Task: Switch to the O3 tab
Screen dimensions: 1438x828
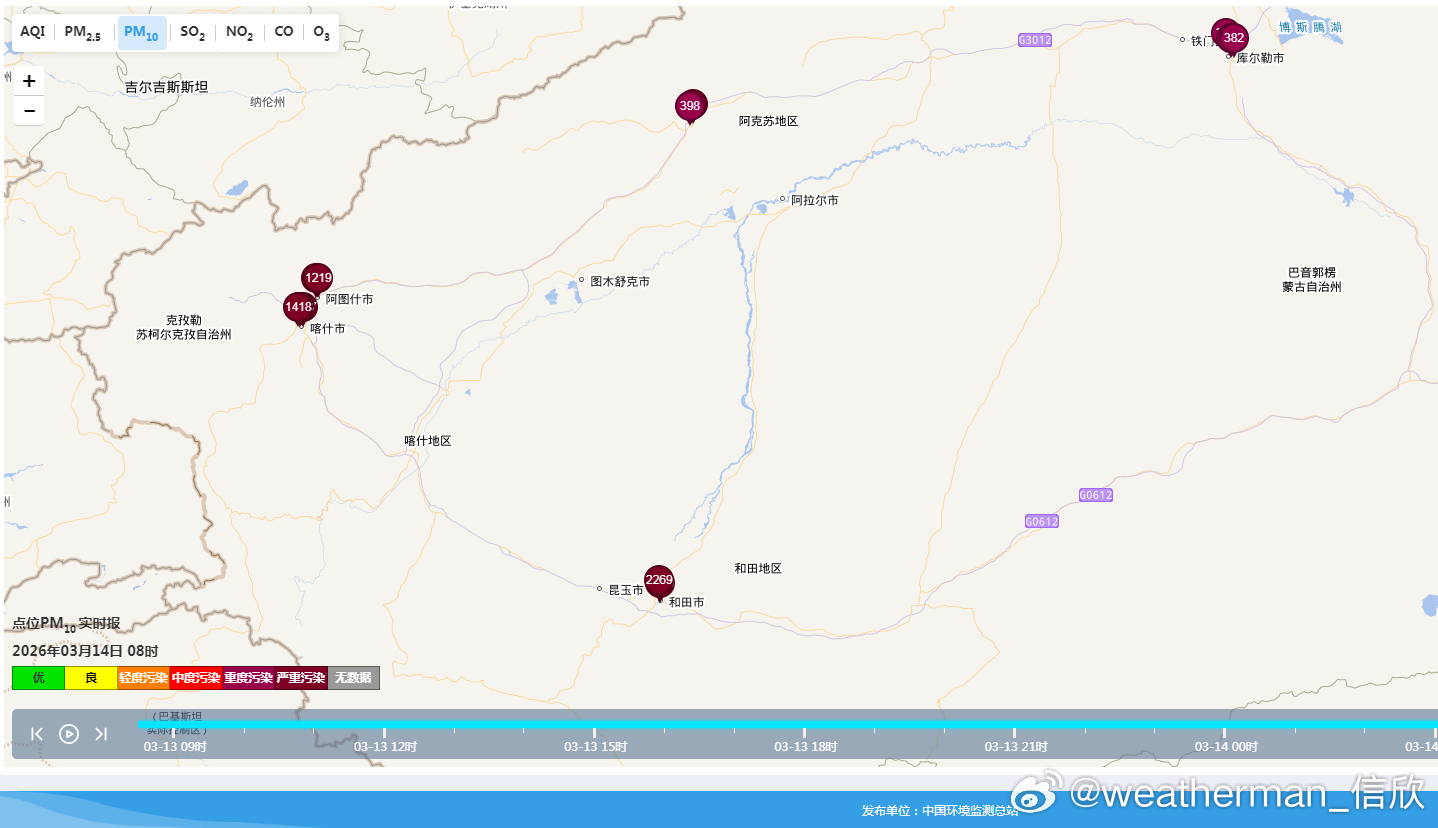Action: (321, 32)
